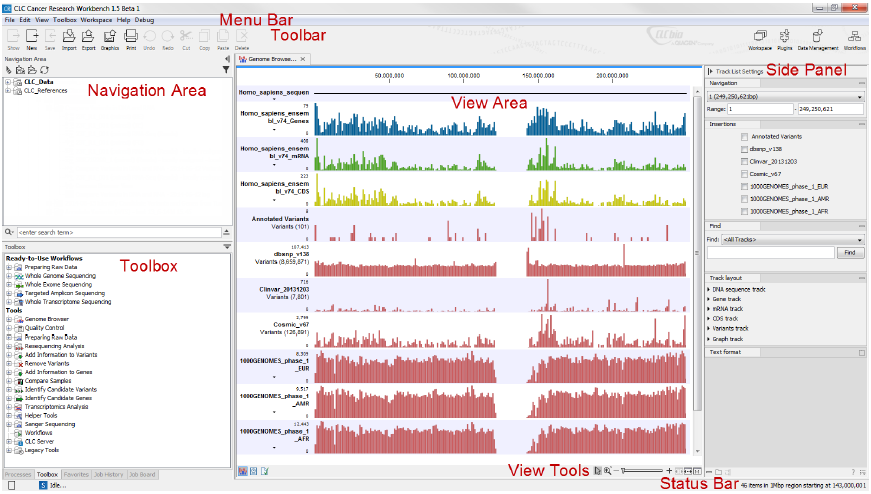The height and width of the screenshot is (494, 871).
Task: Tick the 1000GENOMES_phase_1_AMR checkbox
Action: point(744,199)
